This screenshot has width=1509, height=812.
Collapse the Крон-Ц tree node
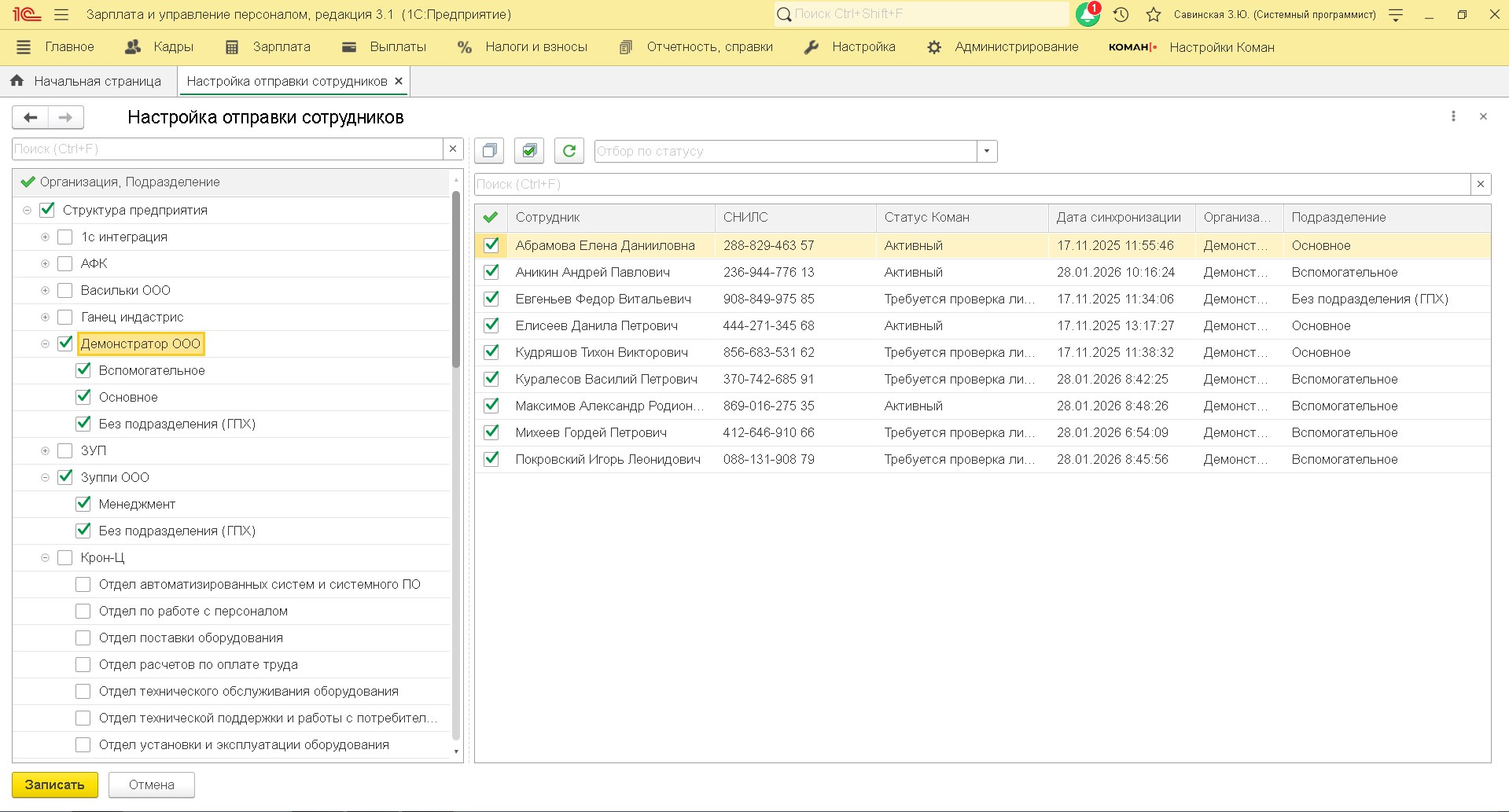point(45,557)
